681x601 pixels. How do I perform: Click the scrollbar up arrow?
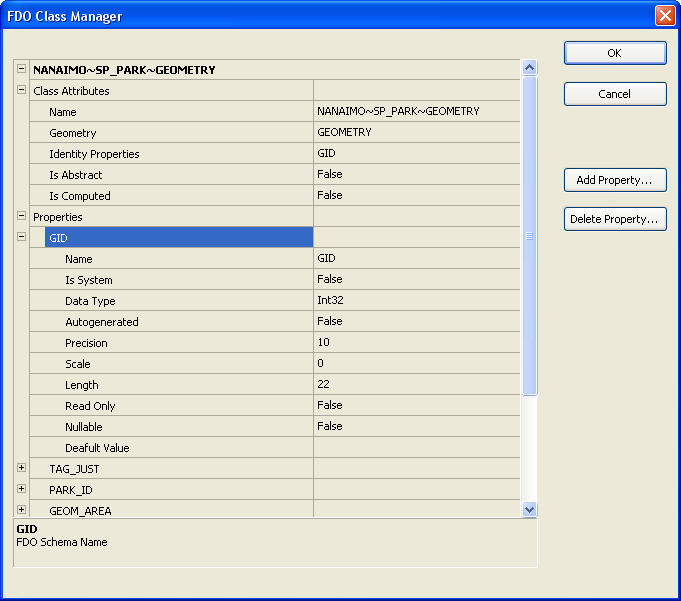(x=529, y=68)
